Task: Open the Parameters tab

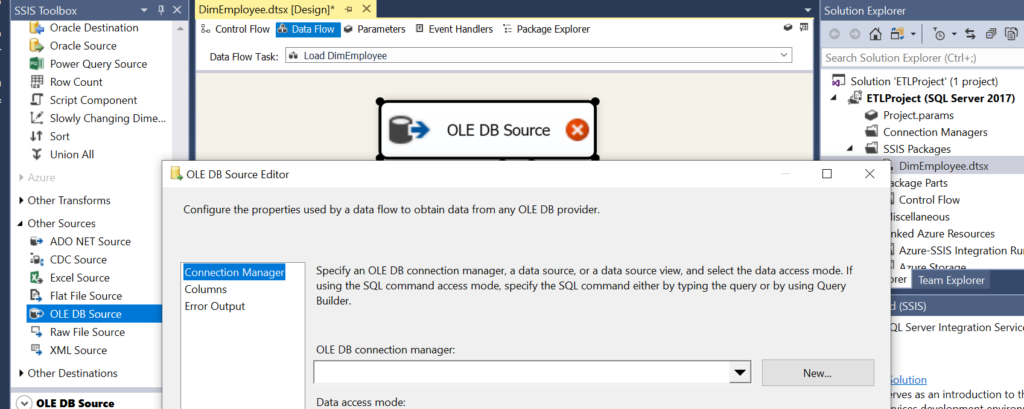Action: [x=374, y=29]
